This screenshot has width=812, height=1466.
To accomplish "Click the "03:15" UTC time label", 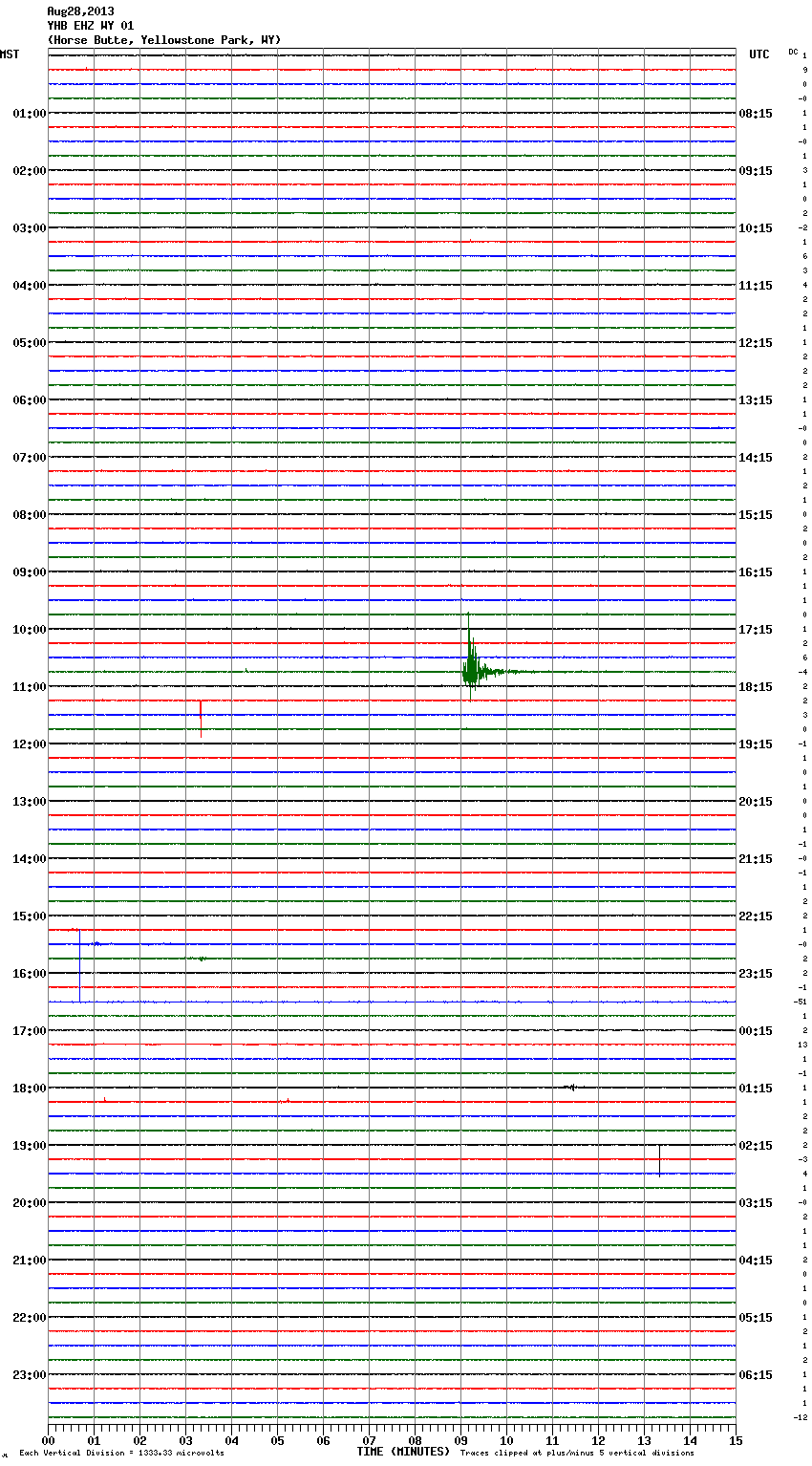I will 756,1203.
